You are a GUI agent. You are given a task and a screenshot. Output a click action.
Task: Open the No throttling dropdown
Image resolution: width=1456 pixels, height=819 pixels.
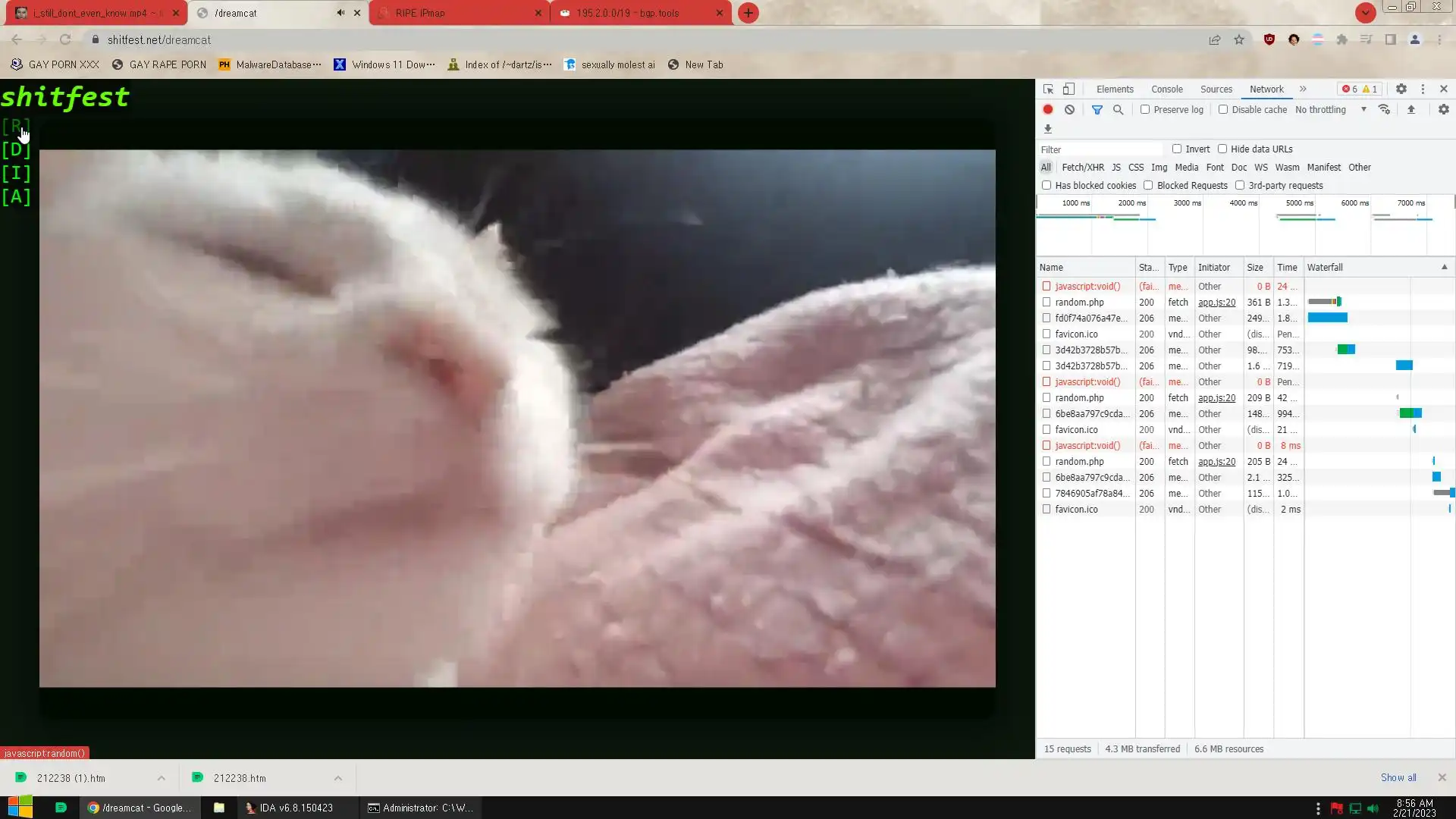point(1331,109)
